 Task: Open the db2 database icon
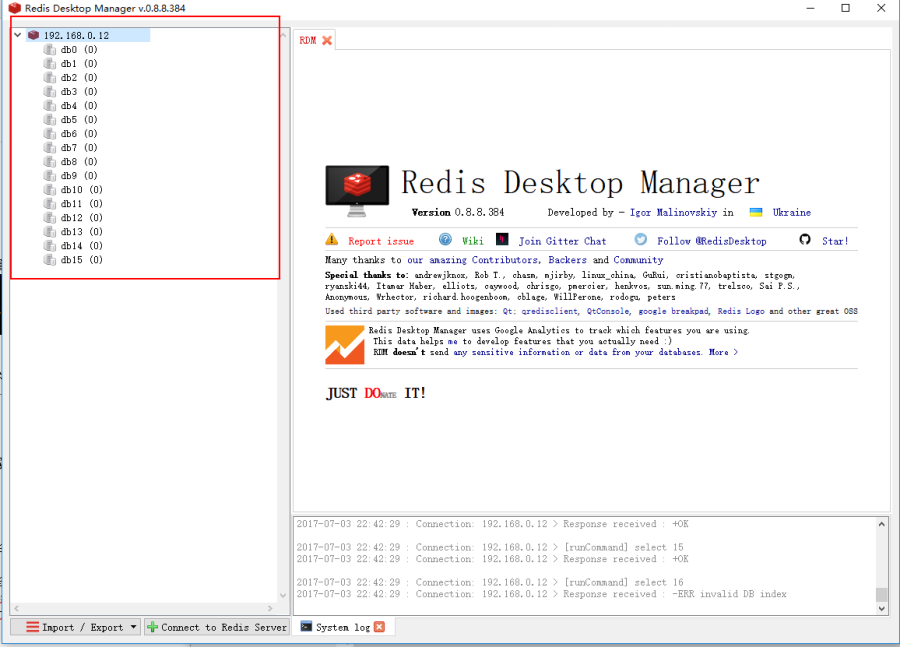pos(50,78)
